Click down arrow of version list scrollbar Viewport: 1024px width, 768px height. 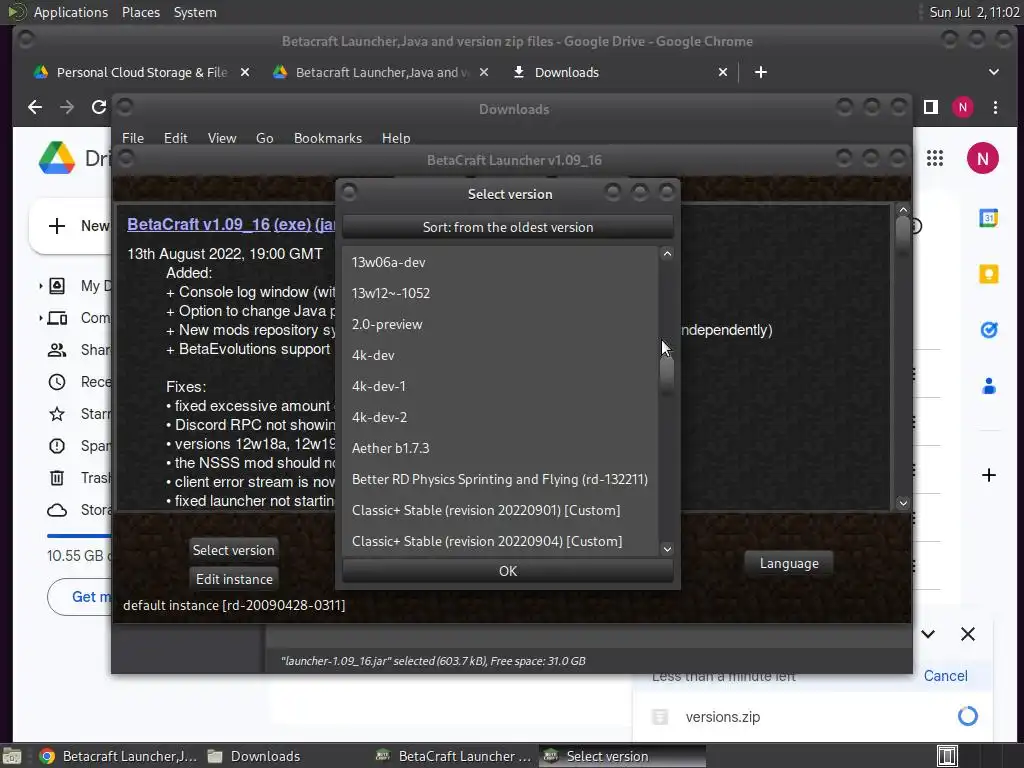pos(667,549)
